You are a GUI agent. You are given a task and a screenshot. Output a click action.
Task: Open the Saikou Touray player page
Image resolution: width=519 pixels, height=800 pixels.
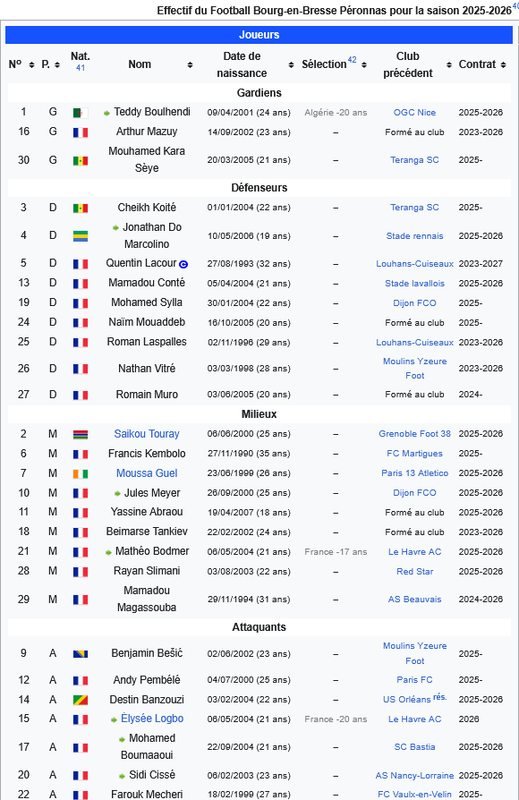146,434
